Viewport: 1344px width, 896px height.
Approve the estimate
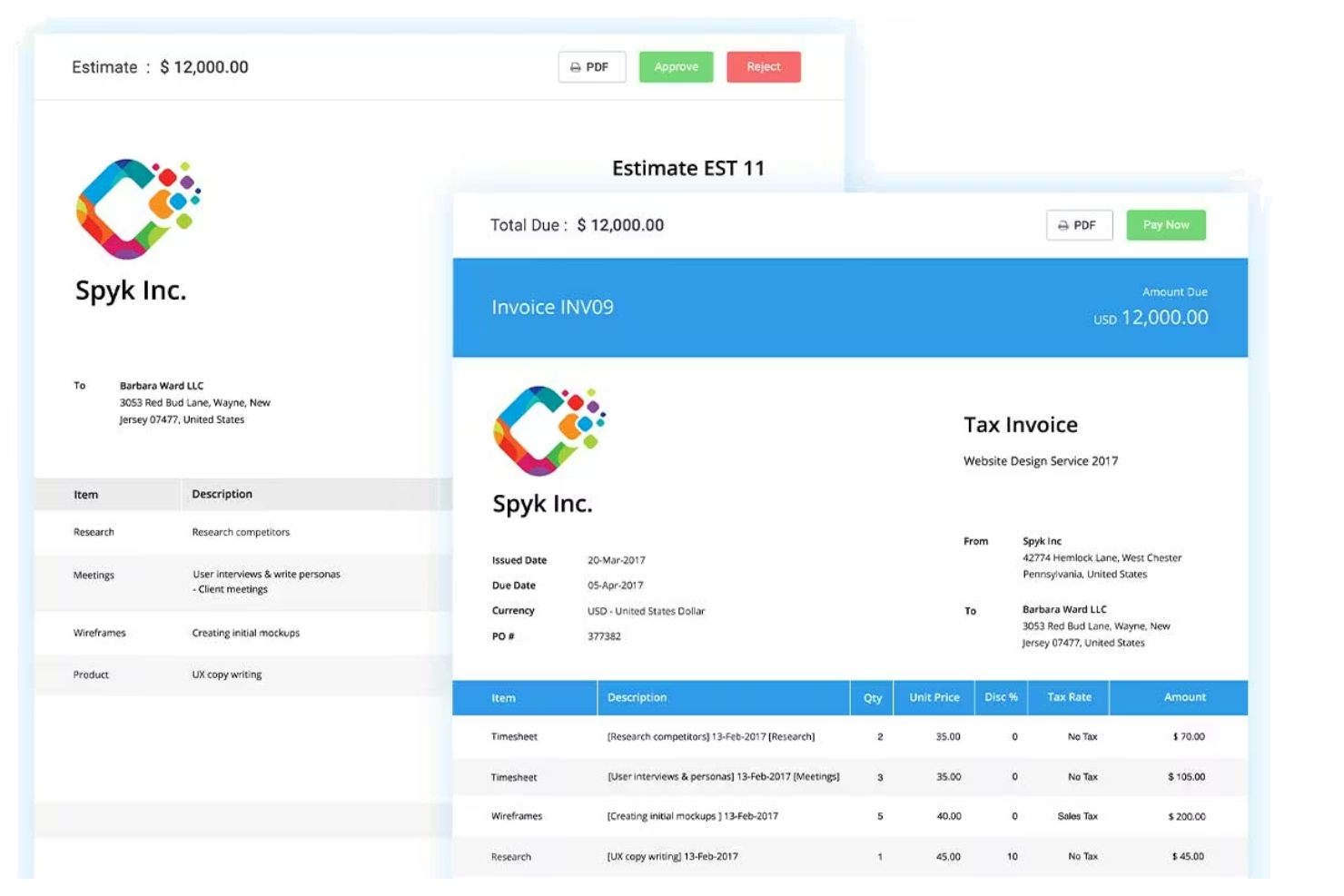click(x=676, y=66)
